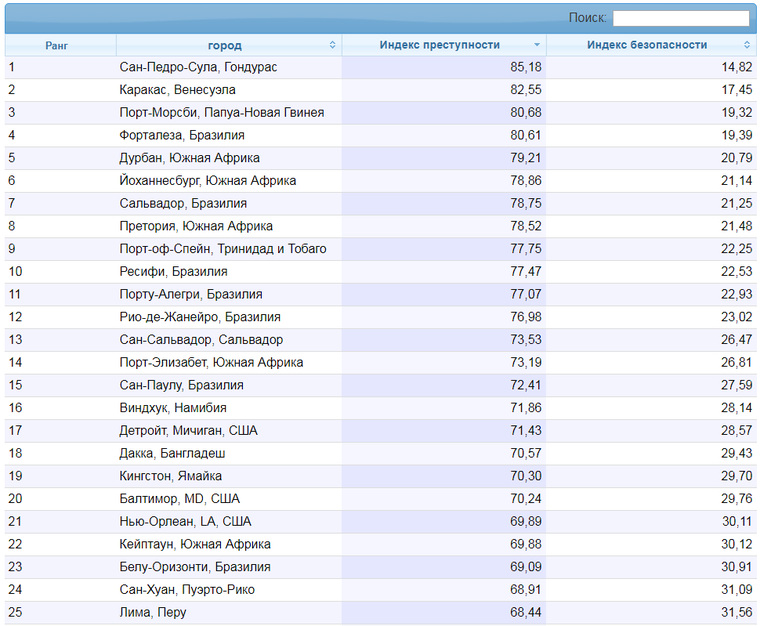Select the Претория, Южная Африка cell
The width and height of the screenshot is (760, 626).
[229, 227]
